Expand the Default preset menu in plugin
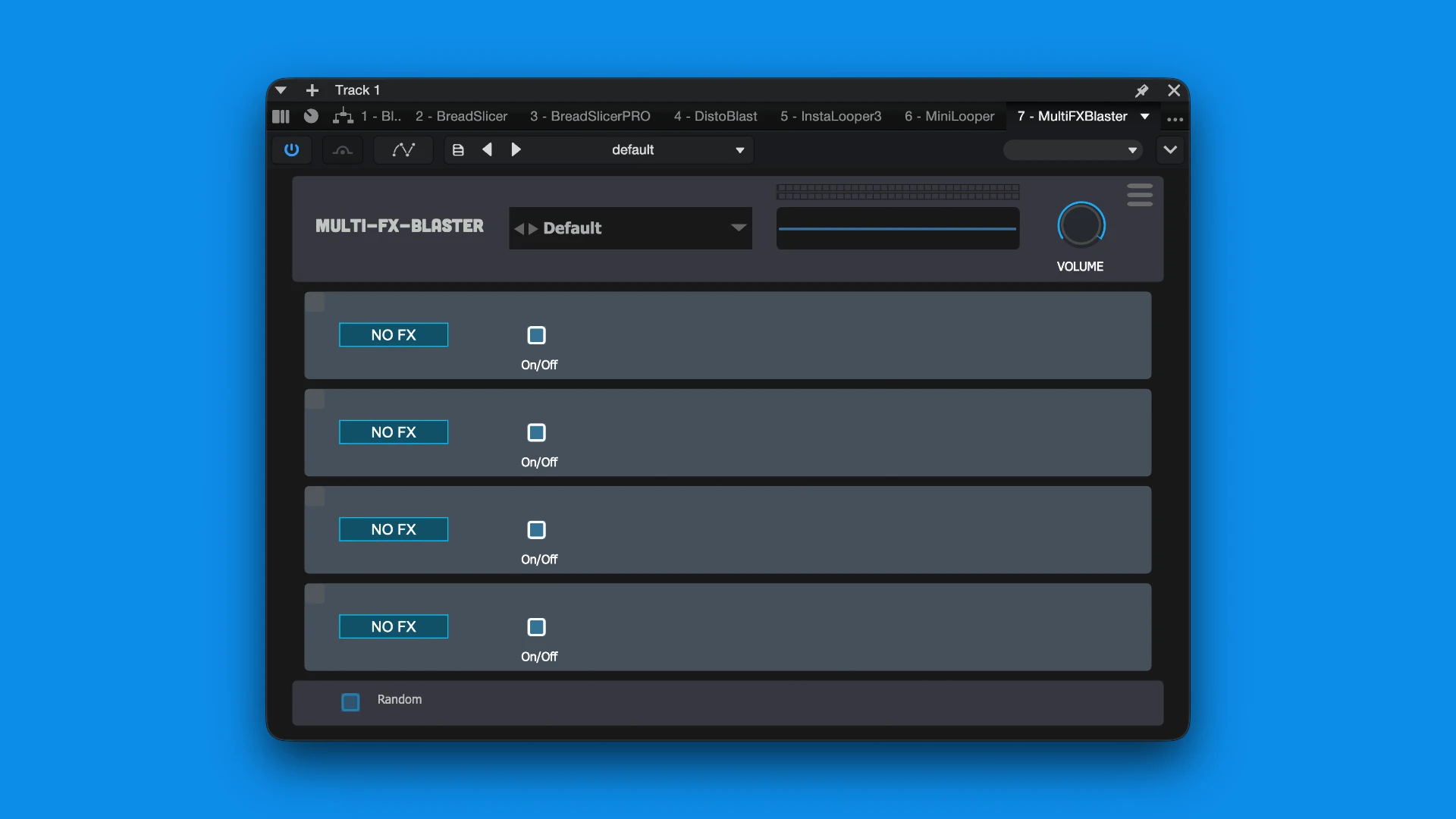This screenshot has height=819, width=1456. tap(739, 227)
